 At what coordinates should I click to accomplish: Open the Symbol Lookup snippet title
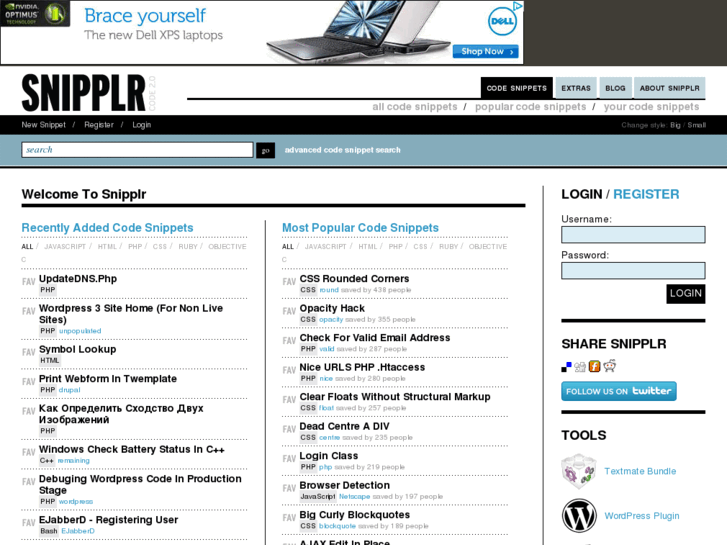tap(77, 349)
